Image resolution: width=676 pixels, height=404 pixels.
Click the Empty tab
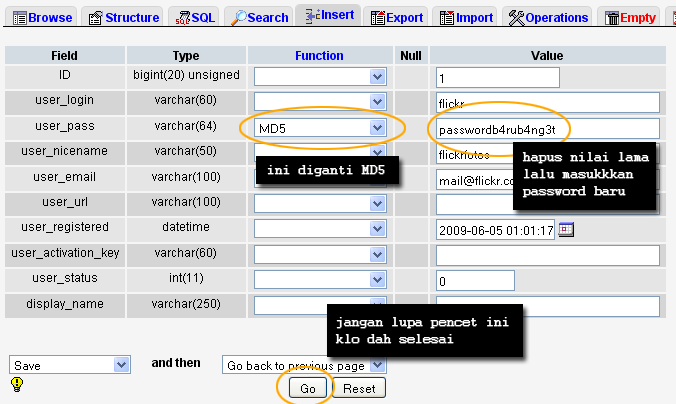[629, 17]
